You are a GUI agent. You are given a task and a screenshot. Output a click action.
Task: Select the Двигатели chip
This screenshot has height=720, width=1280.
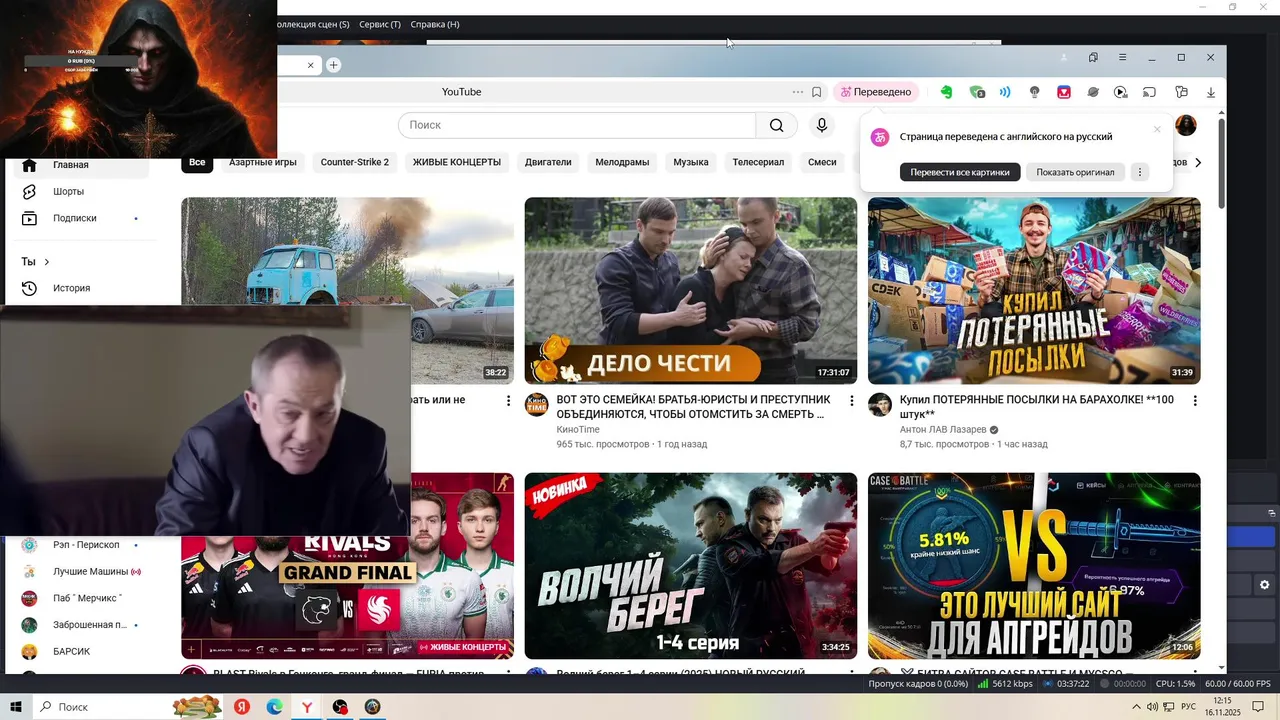pyautogui.click(x=548, y=162)
